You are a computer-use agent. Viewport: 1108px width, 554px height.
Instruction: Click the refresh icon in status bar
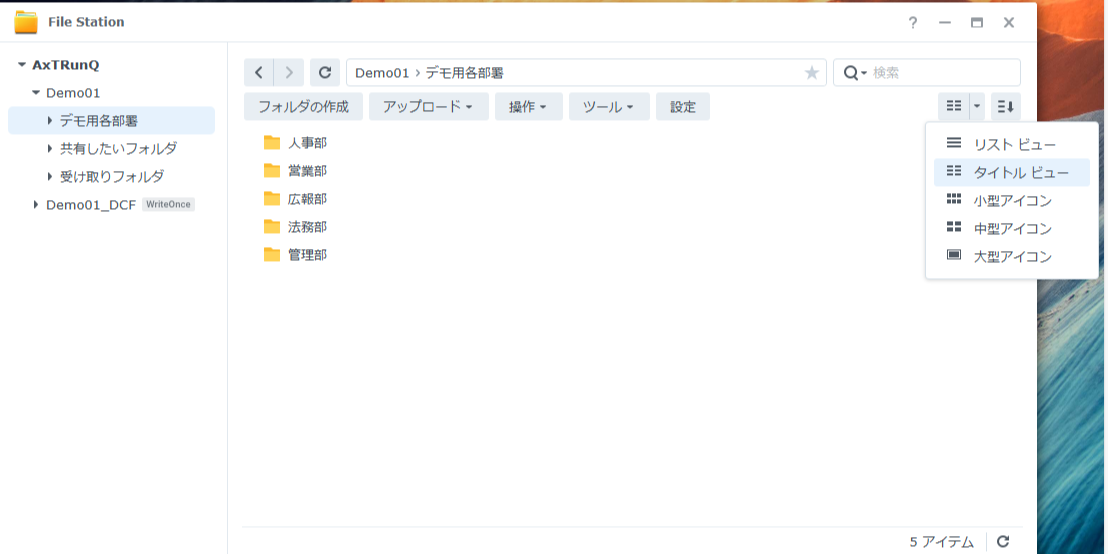(x=1003, y=541)
